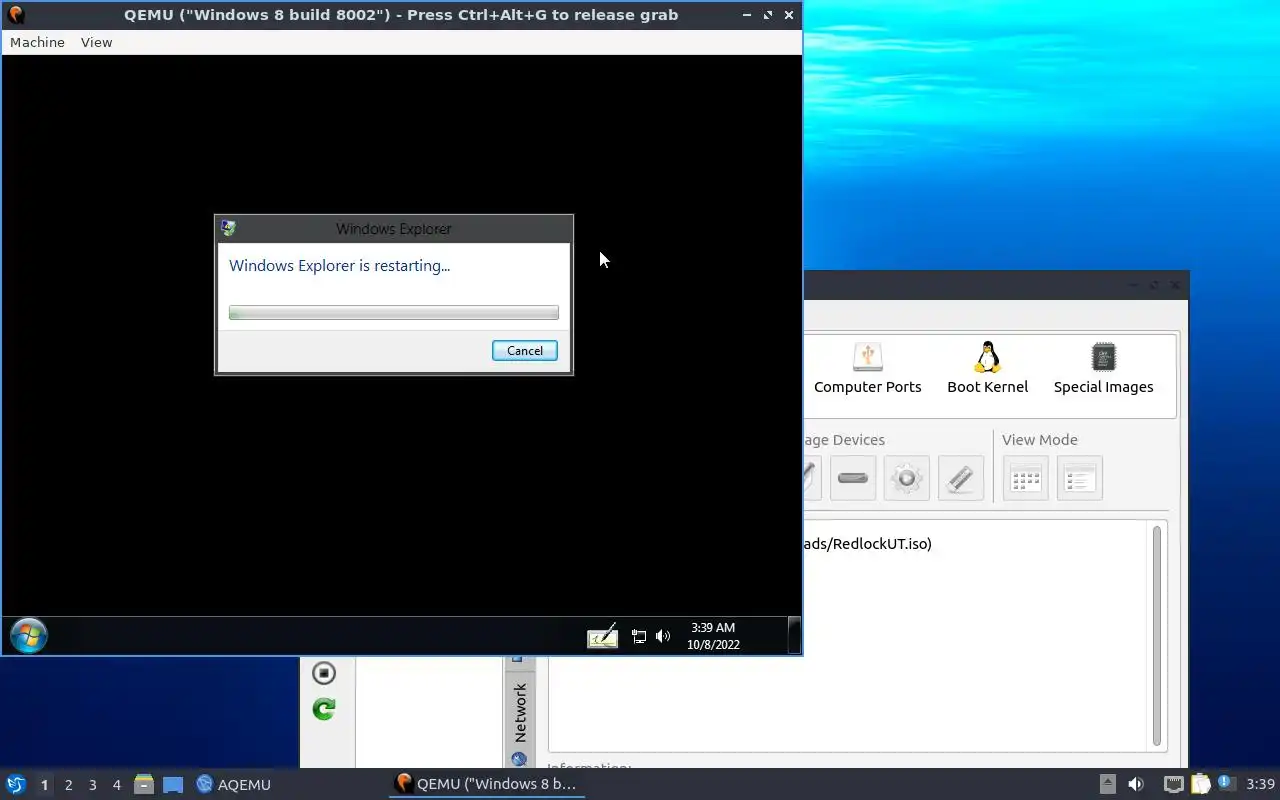
Task: Click the Windows guest volume speaker icon
Action: pos(663,636)
